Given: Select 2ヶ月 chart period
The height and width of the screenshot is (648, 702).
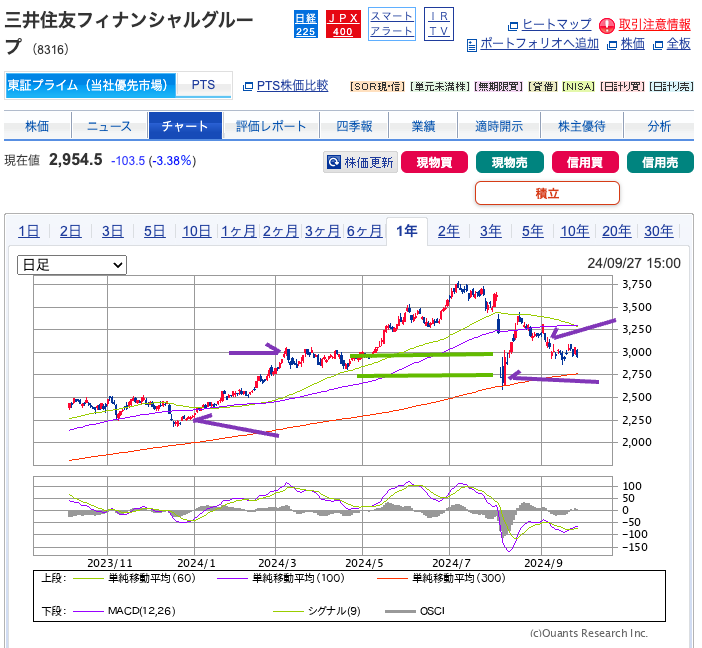Looking at the screenshot, I should tap(280, 231).
